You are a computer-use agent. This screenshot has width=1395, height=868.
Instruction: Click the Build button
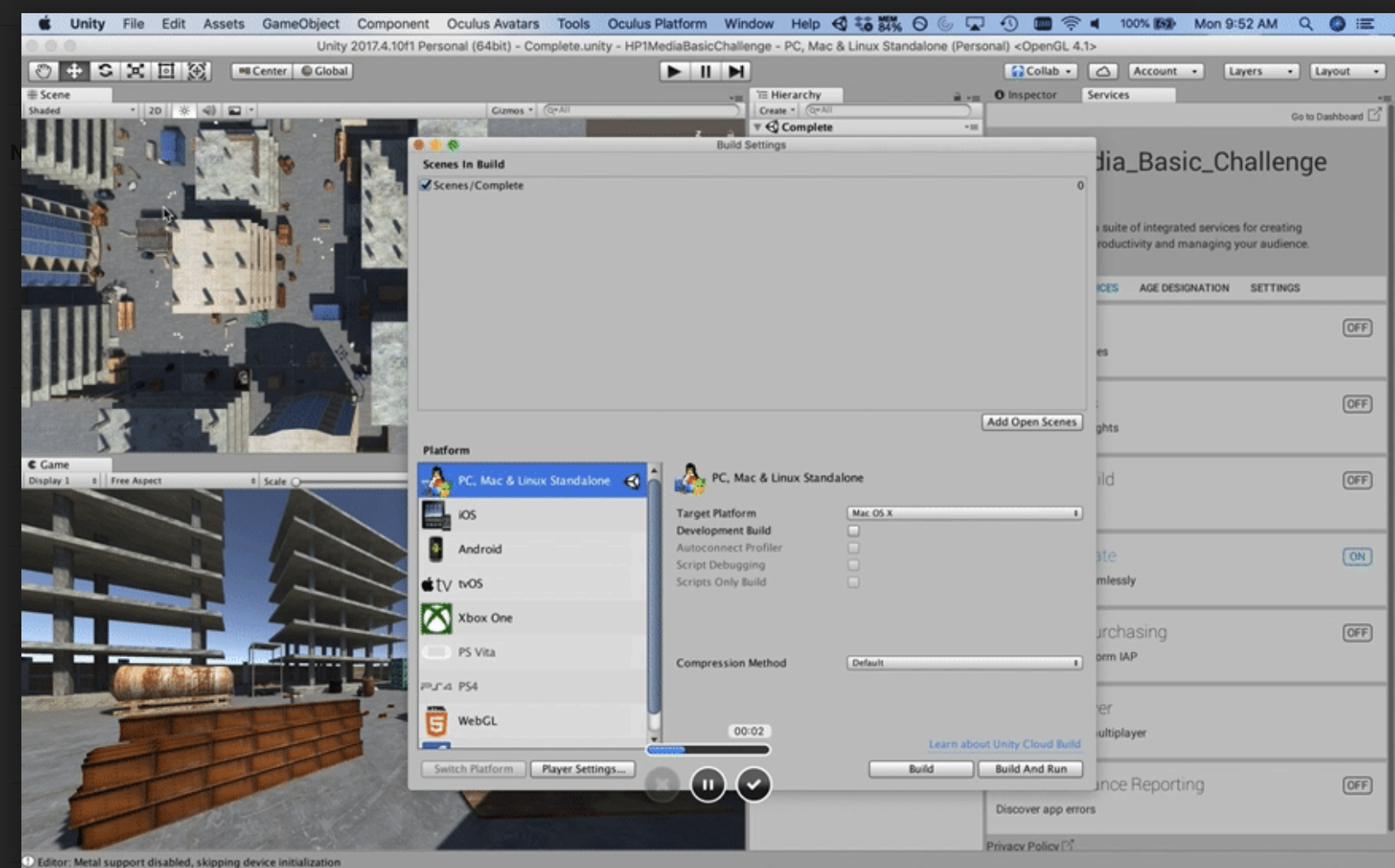tap(921, 769)
